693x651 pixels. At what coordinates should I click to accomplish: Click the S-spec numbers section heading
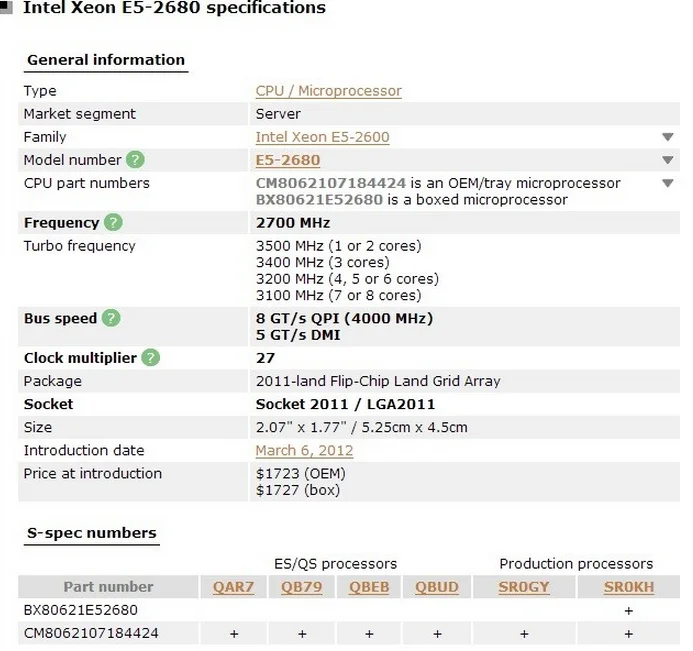[x=92, y=534]
